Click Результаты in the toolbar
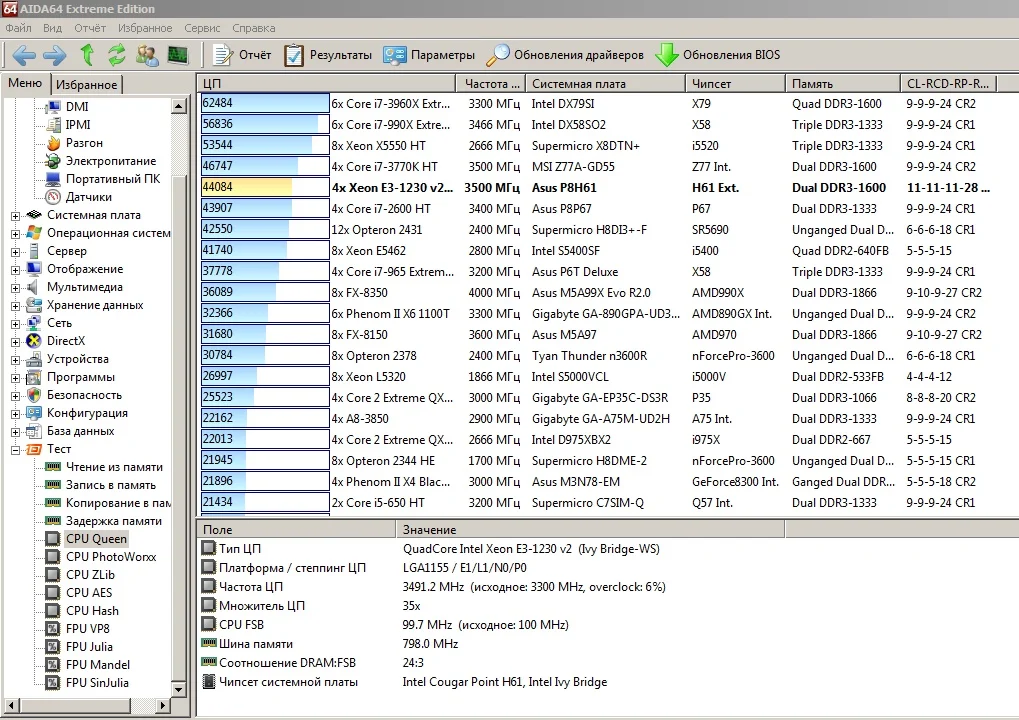 [x=328, y=55]
